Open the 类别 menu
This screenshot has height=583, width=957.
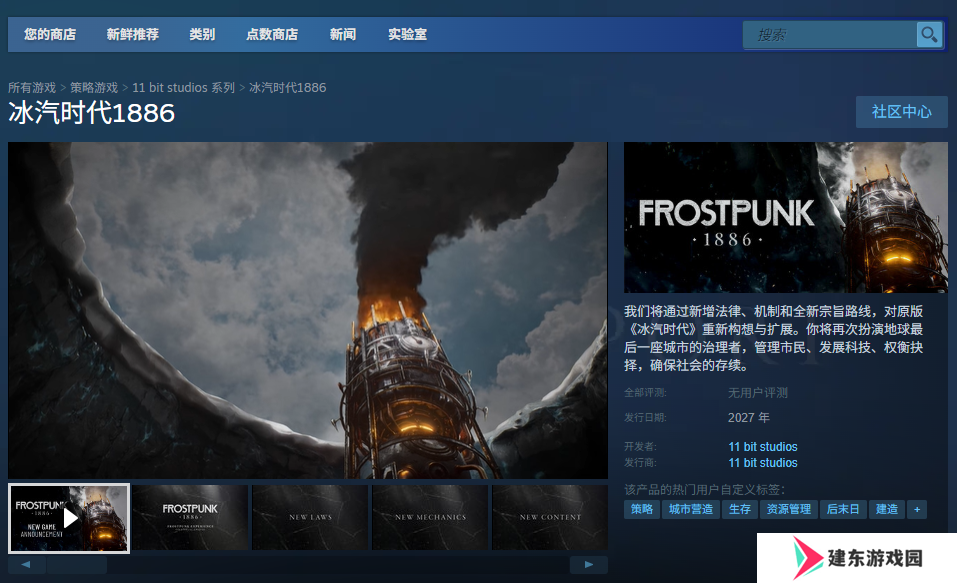202,34
